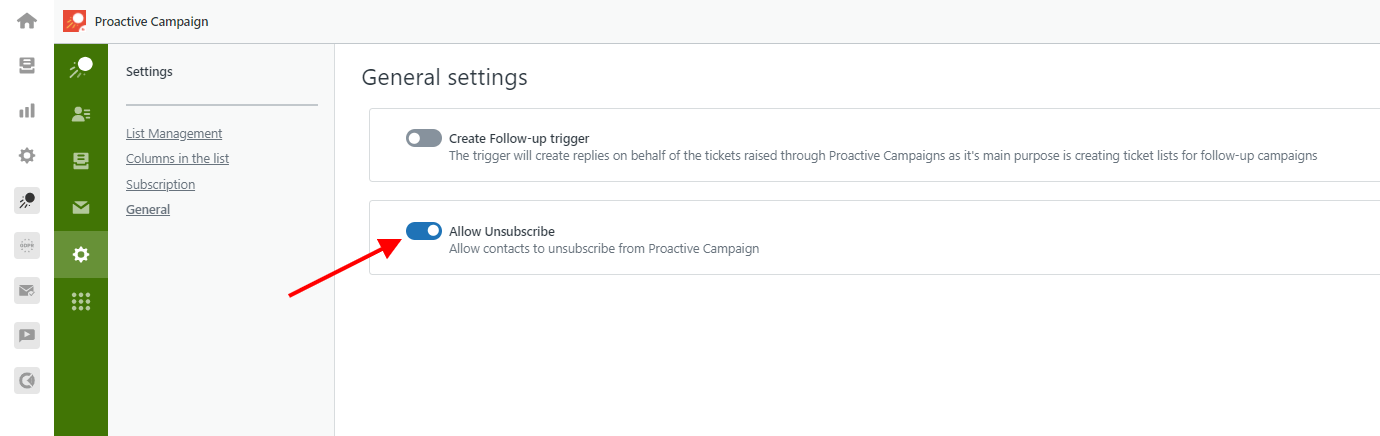Select the General settings link
This screenshot has height=436, width=1380.
(148, 209)
